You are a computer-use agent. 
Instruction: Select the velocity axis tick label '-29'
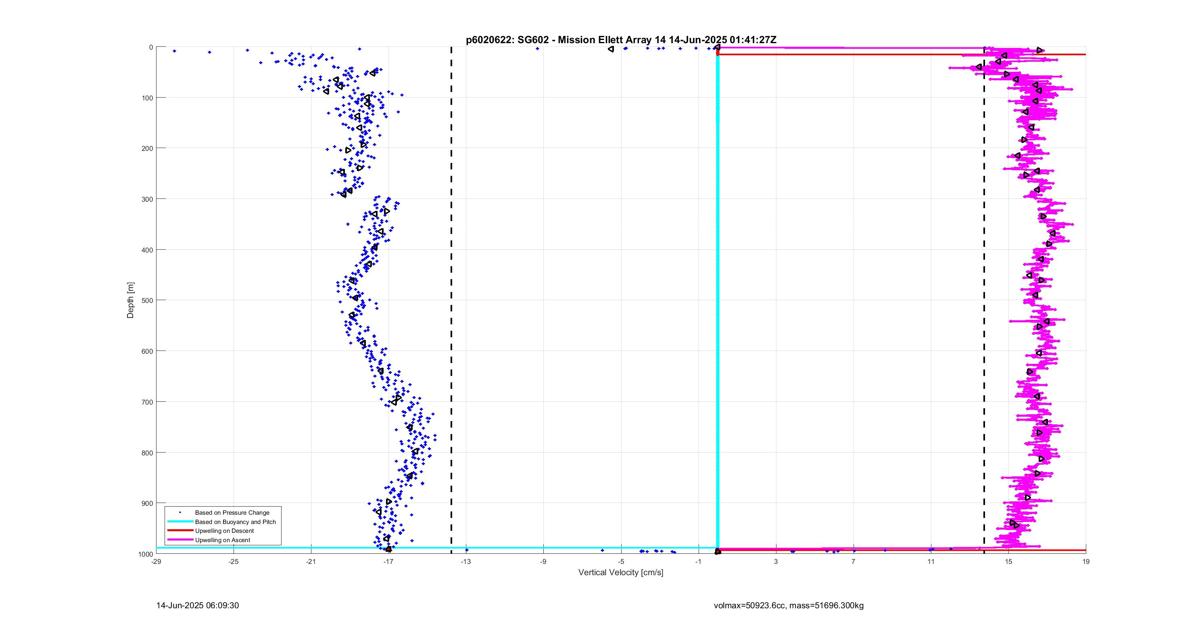click(x=156, y=562)
